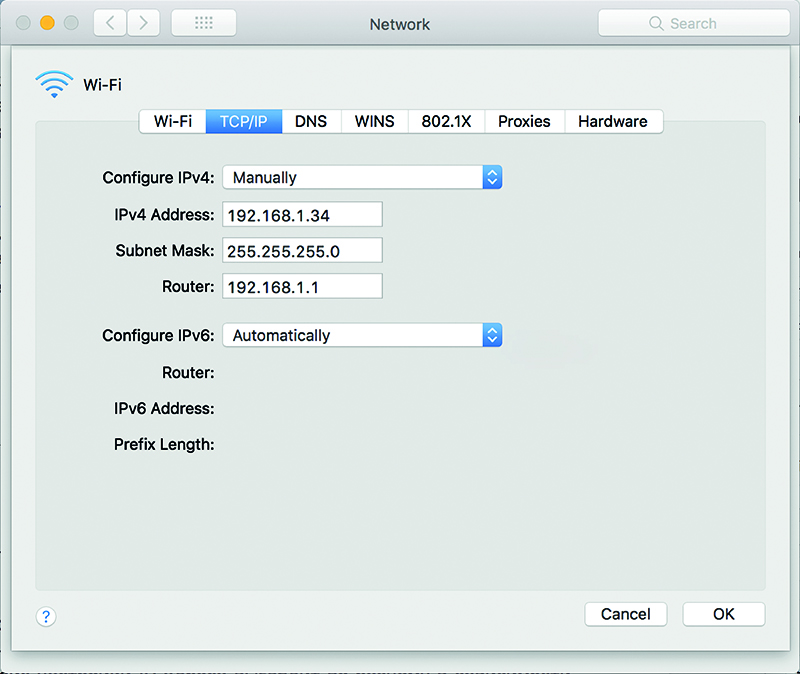Show the Hardware tab
The image size is (800, 674).
[x=612, y=121]
